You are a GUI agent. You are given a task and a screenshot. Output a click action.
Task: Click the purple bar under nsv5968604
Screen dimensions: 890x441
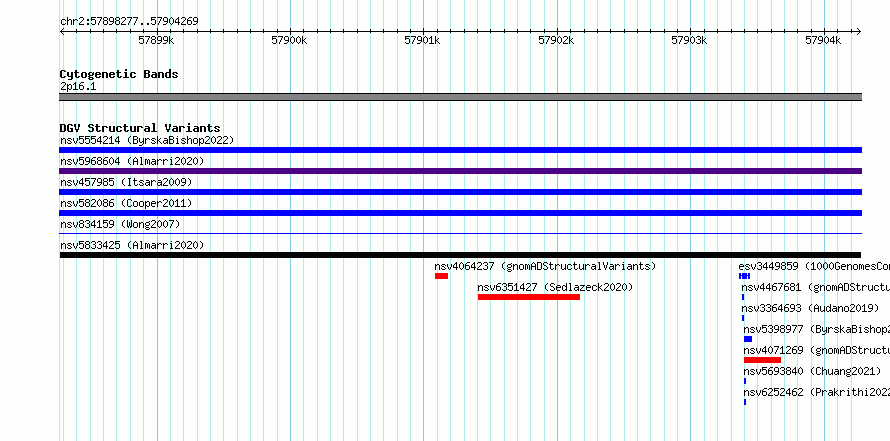click(x=460, y=171)
